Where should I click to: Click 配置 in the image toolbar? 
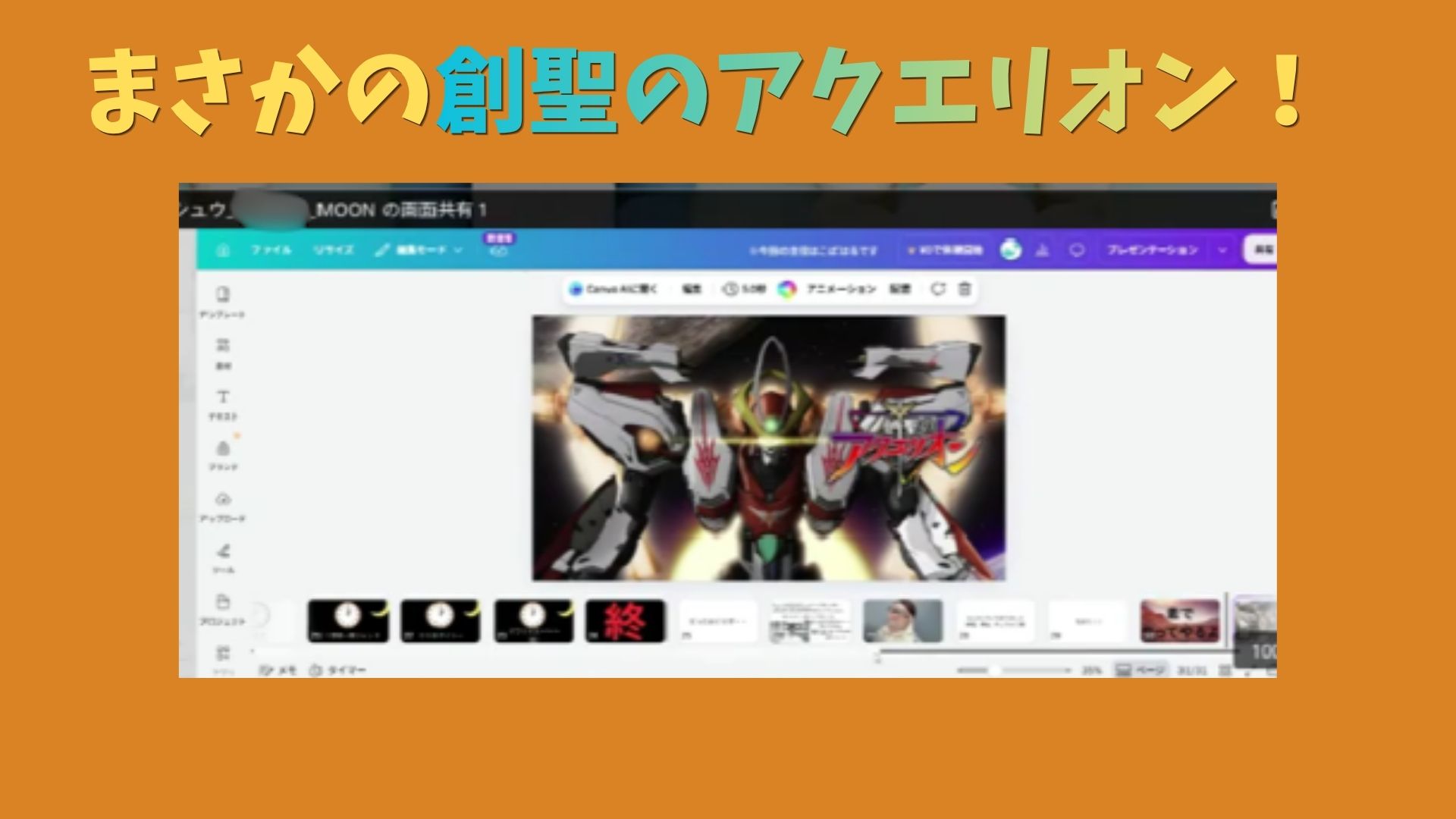tap(900, 289)
